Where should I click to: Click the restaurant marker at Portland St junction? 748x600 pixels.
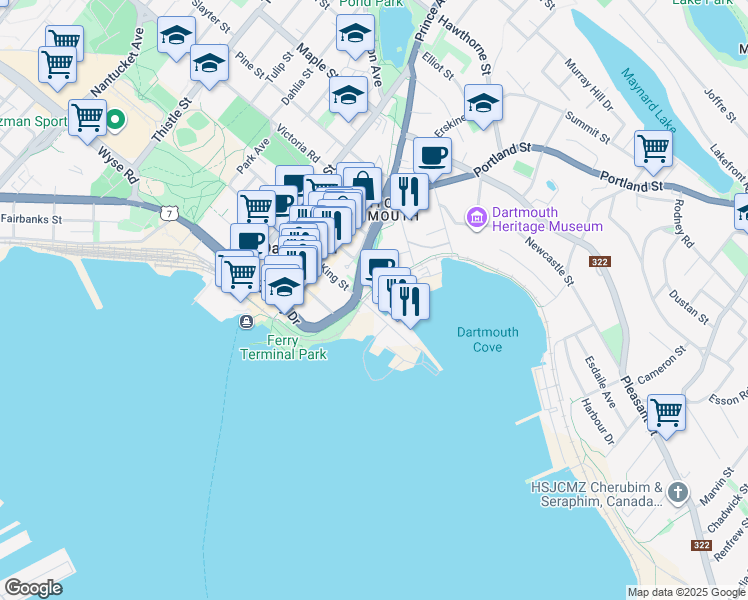pyautogui.click(x=409, y=190)
